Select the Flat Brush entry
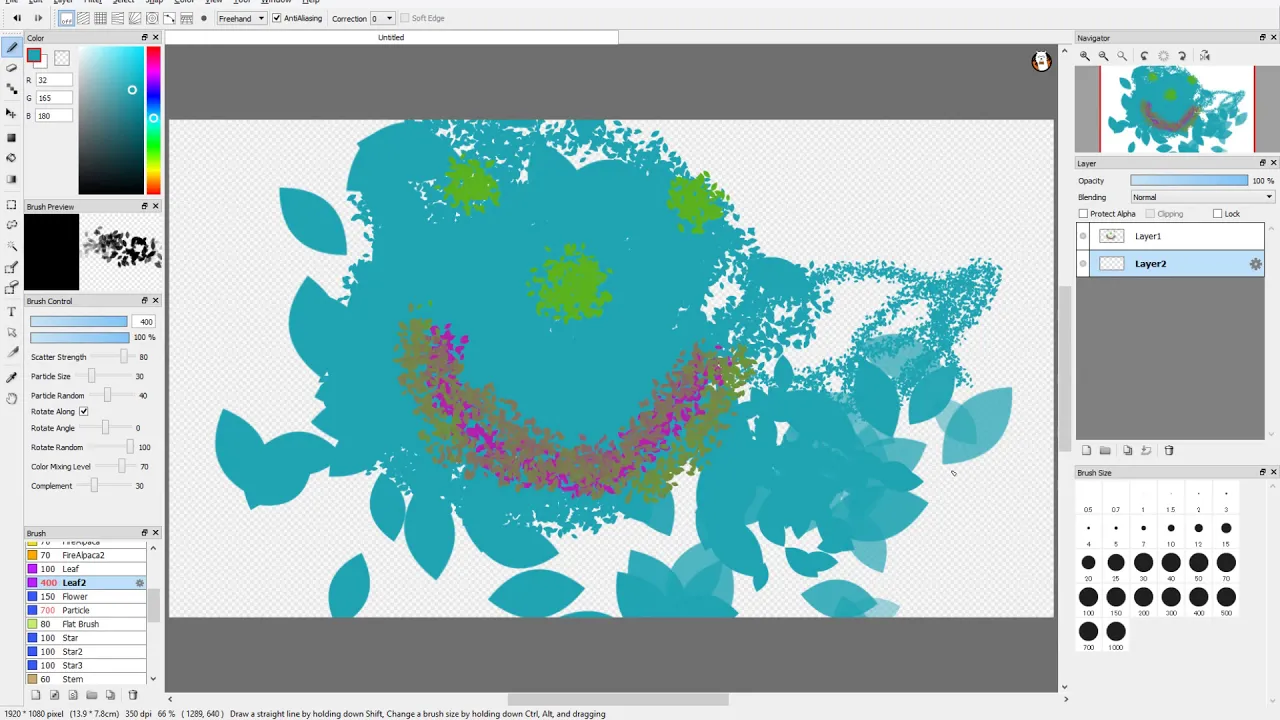 tap(86, 624)
